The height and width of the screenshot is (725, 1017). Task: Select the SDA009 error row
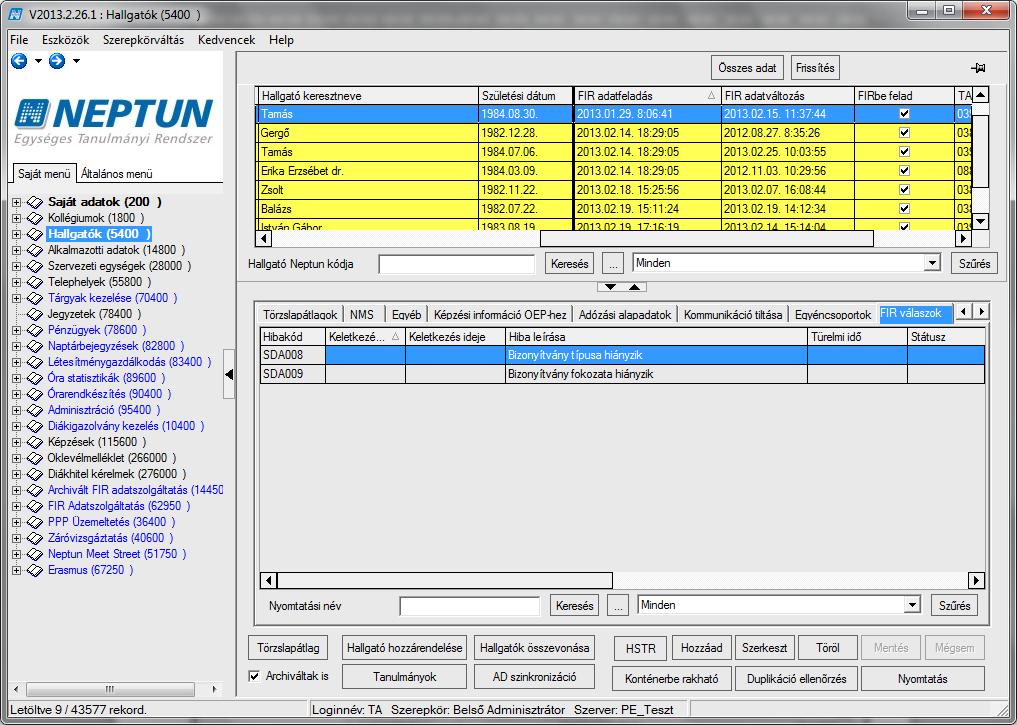point(622,374)
